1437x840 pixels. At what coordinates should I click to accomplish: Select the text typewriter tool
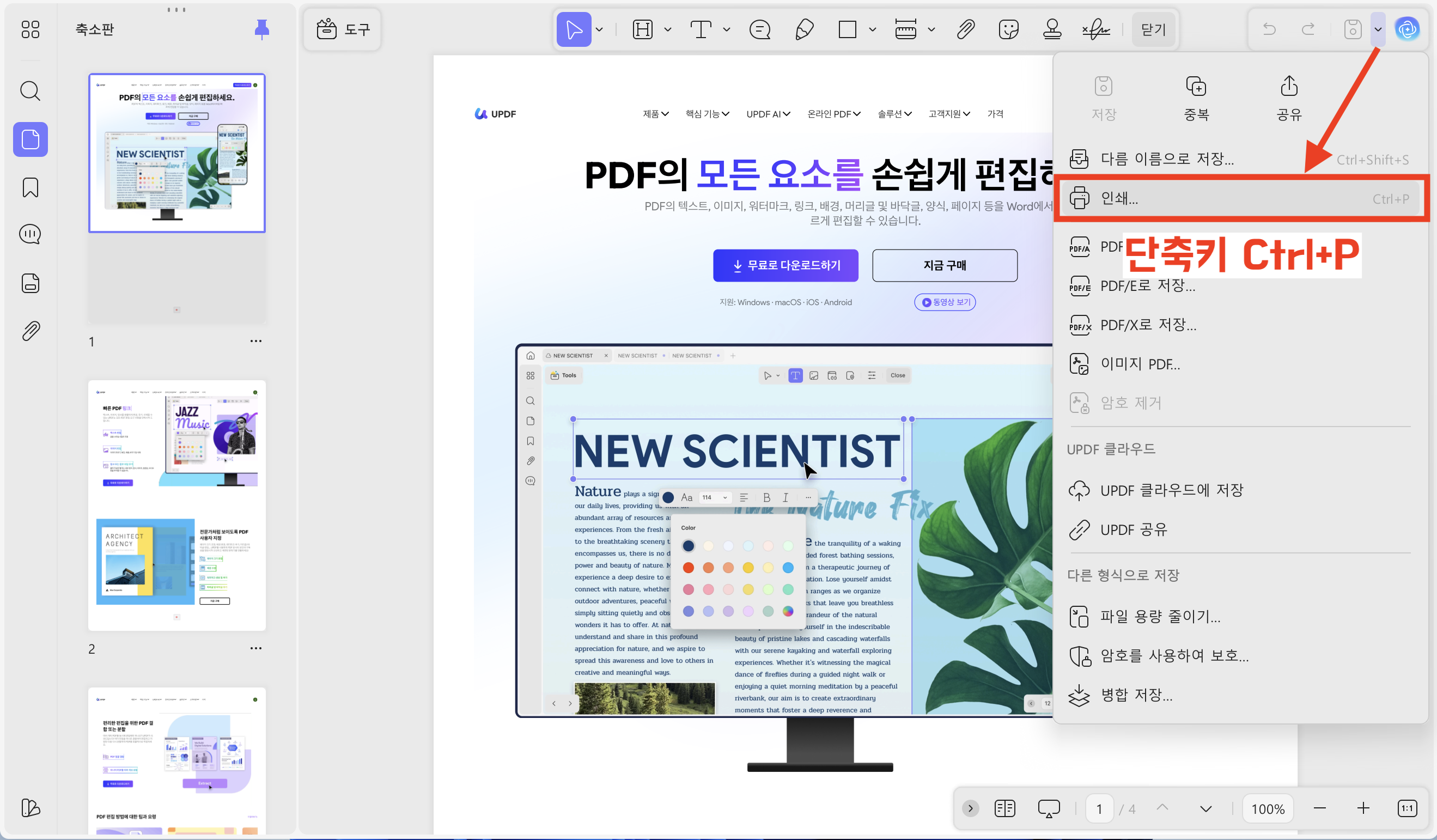pos(701,29)
